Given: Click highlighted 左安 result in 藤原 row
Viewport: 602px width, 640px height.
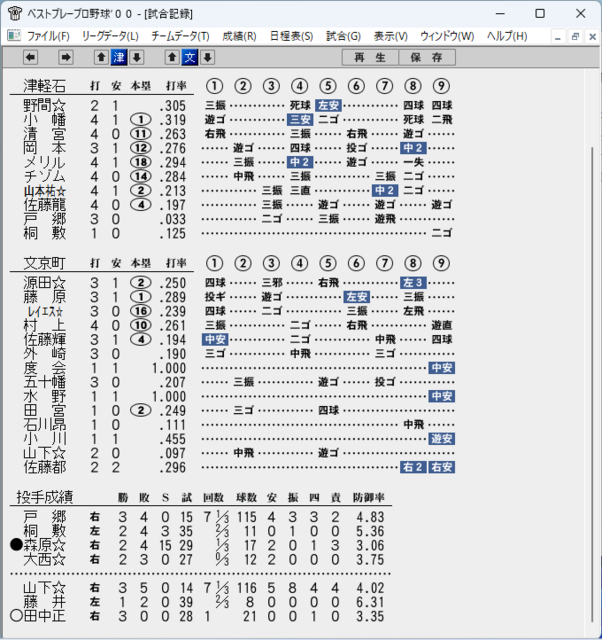Looking at the screenshot, I should [x=357, y=297].
